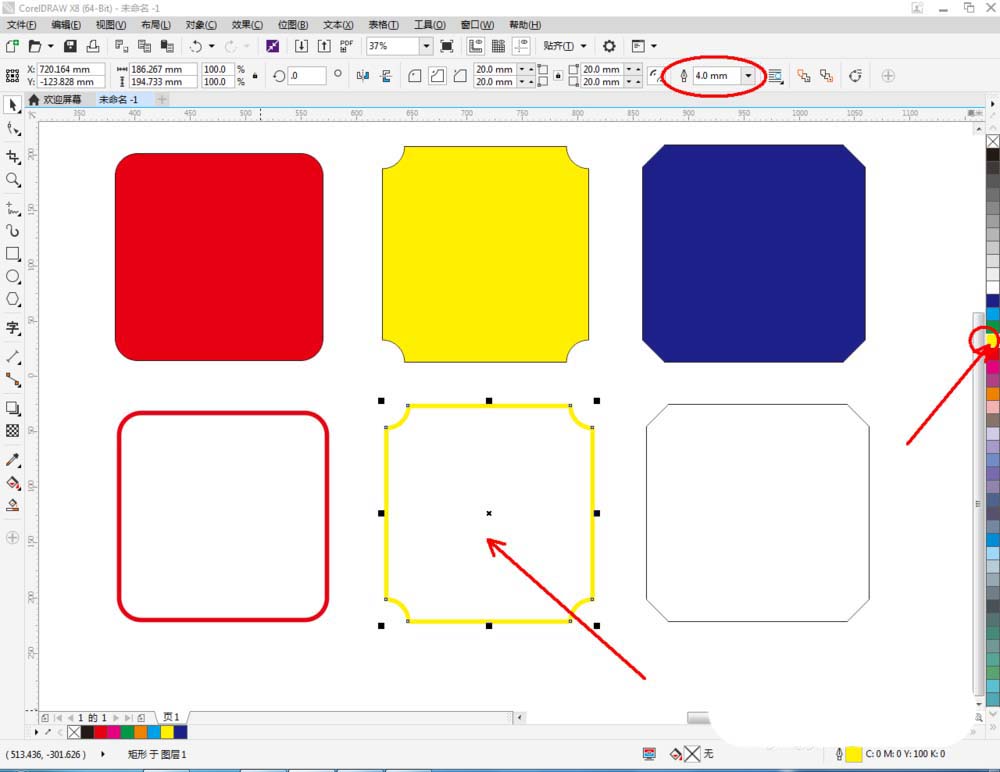
Task: Expand status bar info flyout arrow
Action: (103, 754)
